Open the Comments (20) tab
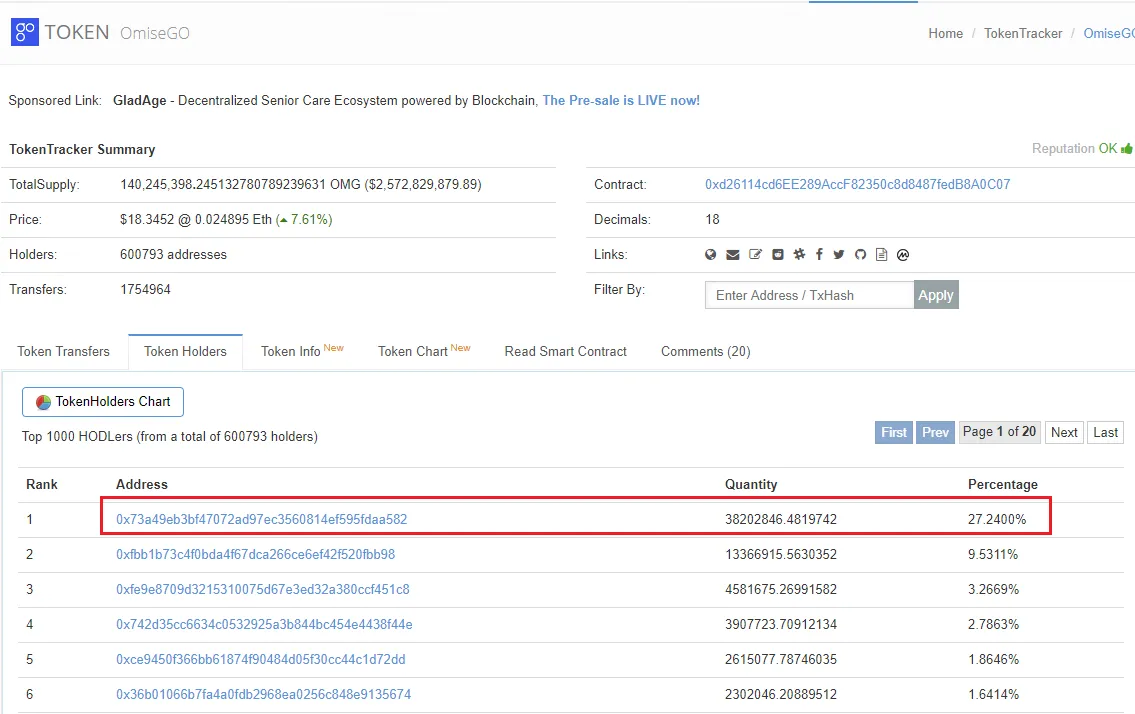1135x714 pixels. coord(706,351)
